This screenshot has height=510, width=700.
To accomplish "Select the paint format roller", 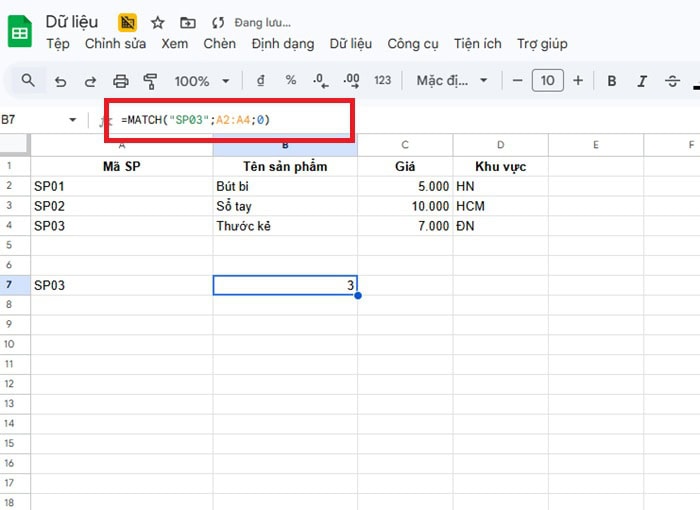I will [x=151, y=81].
